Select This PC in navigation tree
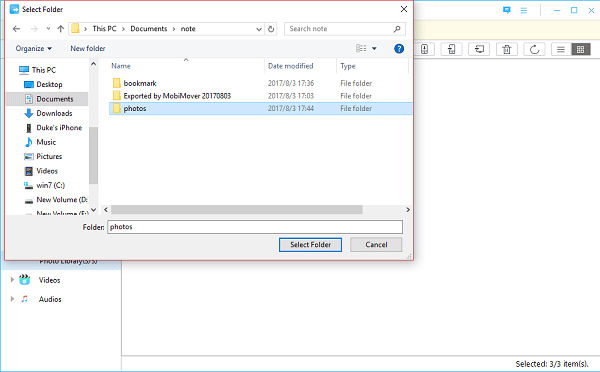Screen dimensions: 600x372 tap(38, 70)
